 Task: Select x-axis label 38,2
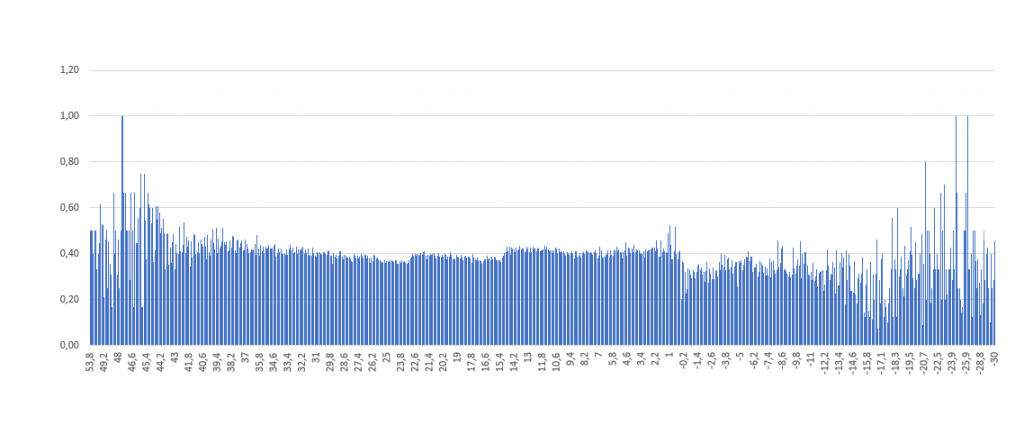231,362
